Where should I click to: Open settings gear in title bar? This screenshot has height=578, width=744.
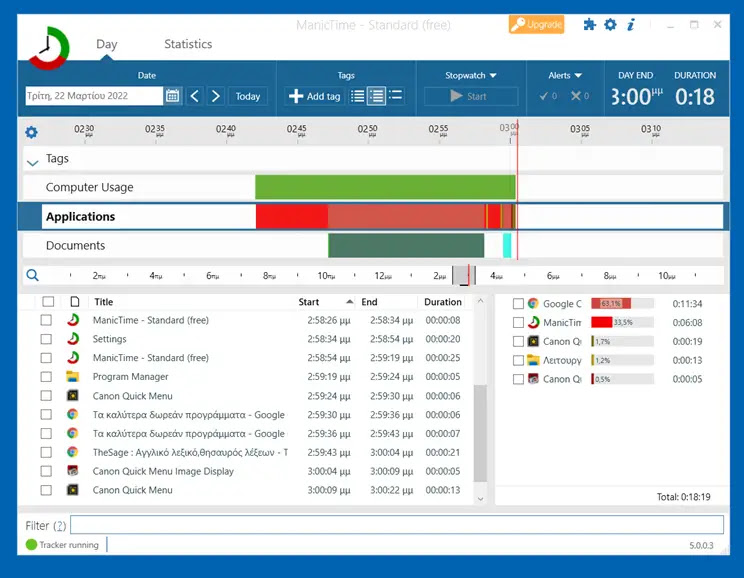(610, 25)
